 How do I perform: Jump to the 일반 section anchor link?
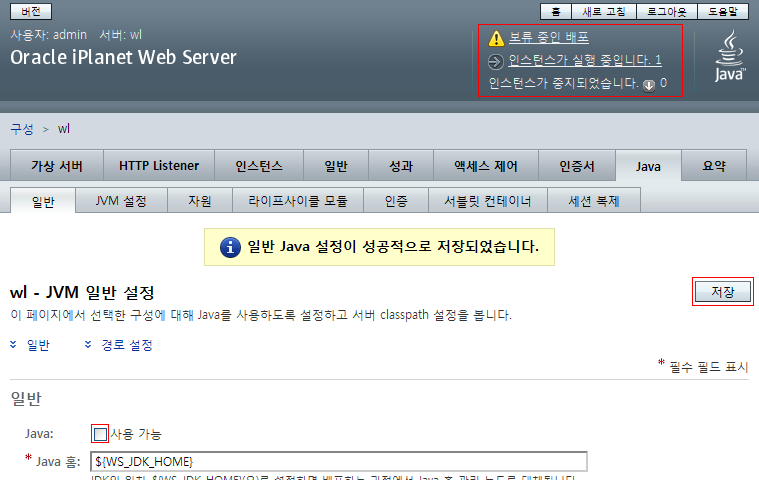pos(38,345)
